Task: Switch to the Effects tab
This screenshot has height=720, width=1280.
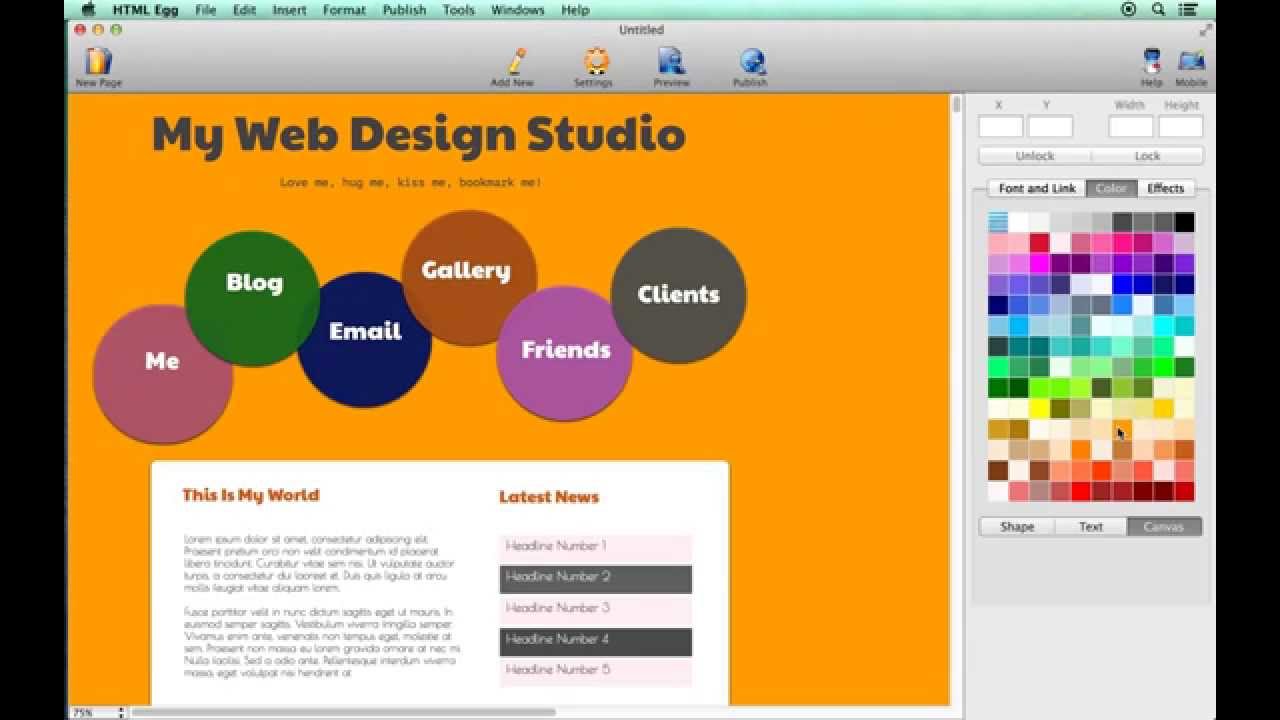Action: [x=1165, y=188]
